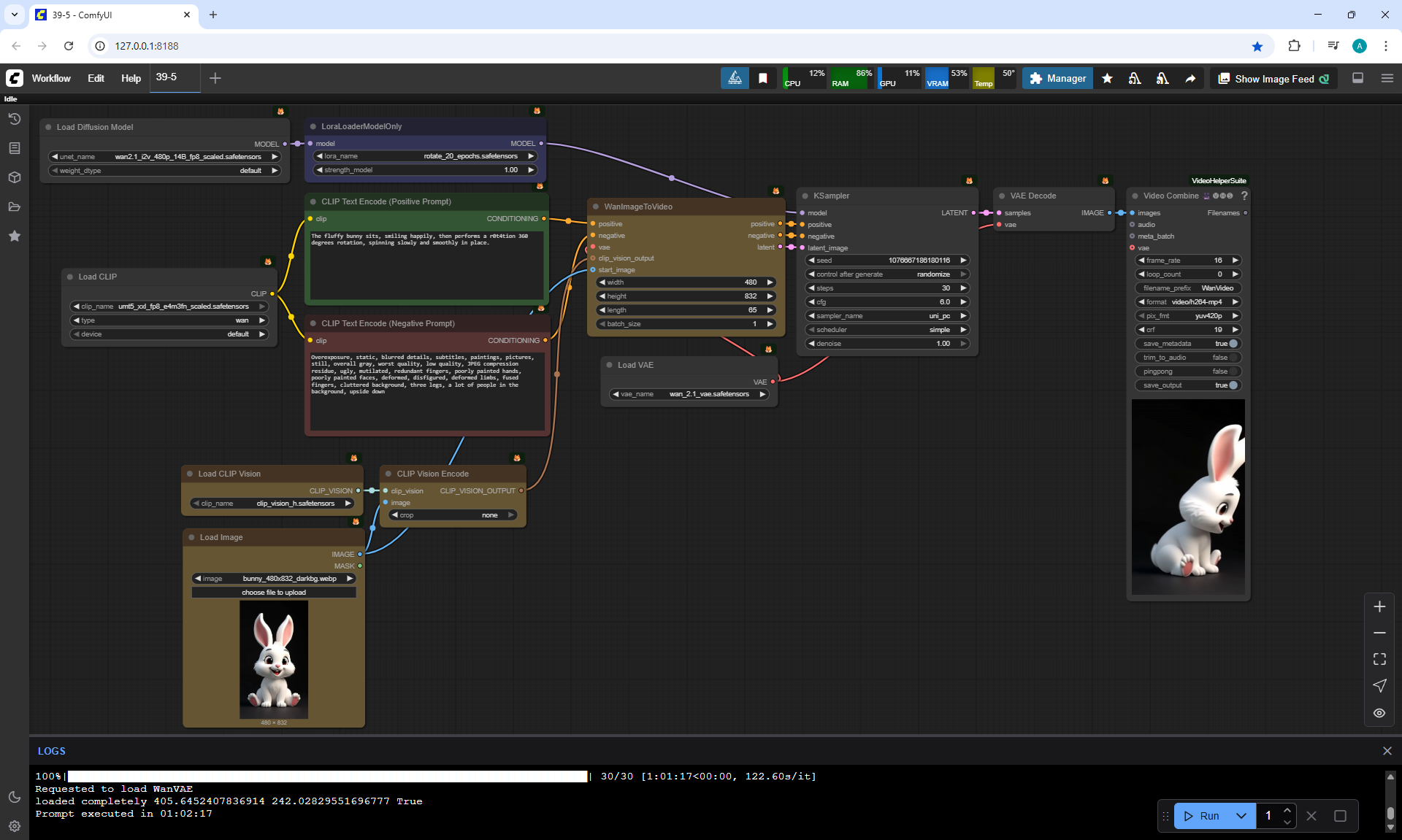Expand the Run button dropdown arrow
1402x840 pixels.
coord(1241,816)
